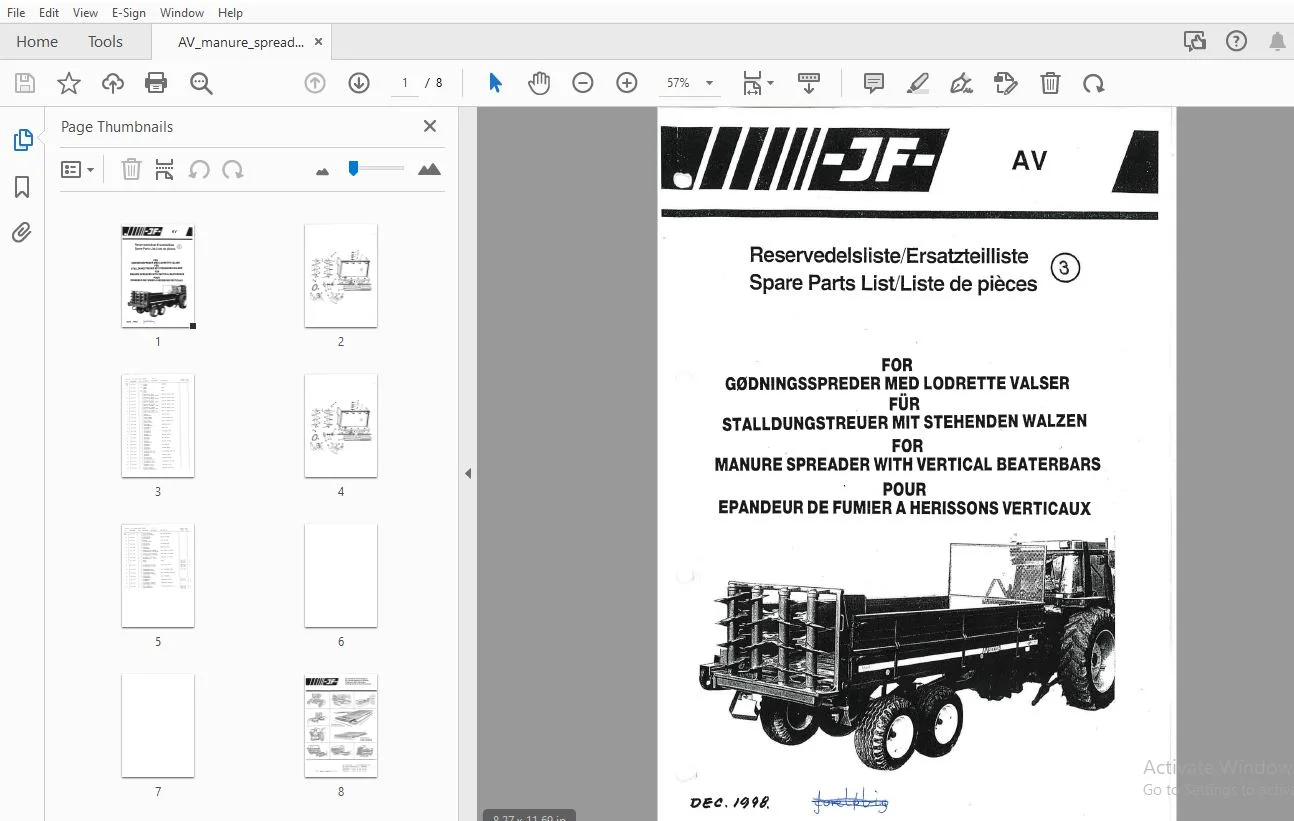This screenshot has width=1294, height=821.
Task: Activate the Hand pan tool
Action: [x=539, y=83]
